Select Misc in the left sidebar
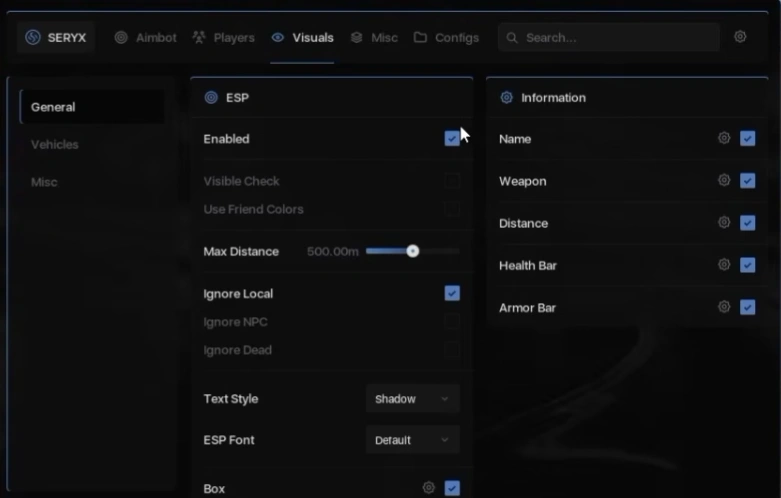Viewport: 781px width, 498px height. coord(44,182)
